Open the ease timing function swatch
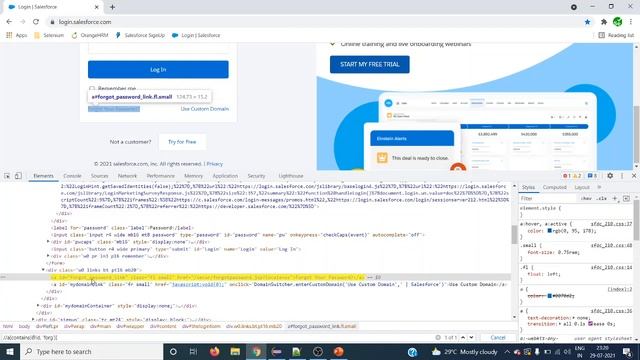 (x=590, y=324)
